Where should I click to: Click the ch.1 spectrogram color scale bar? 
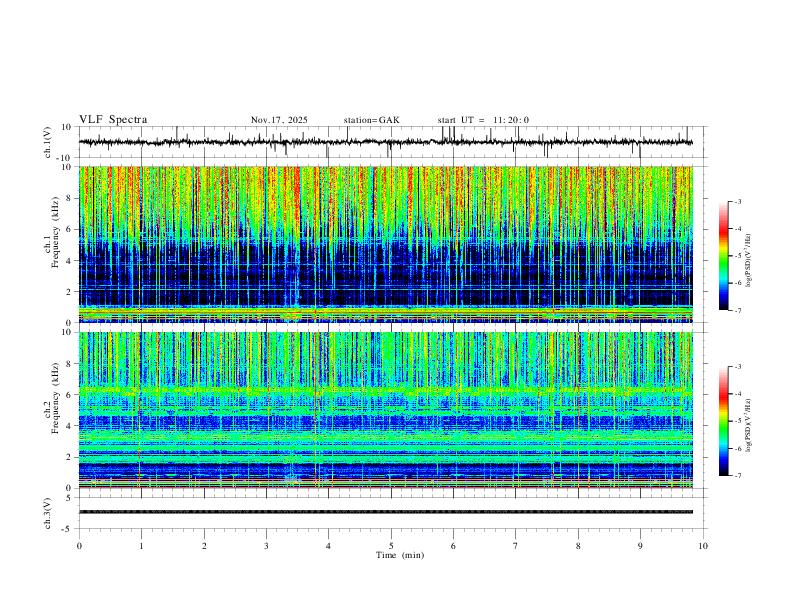[x=724, y=256]
